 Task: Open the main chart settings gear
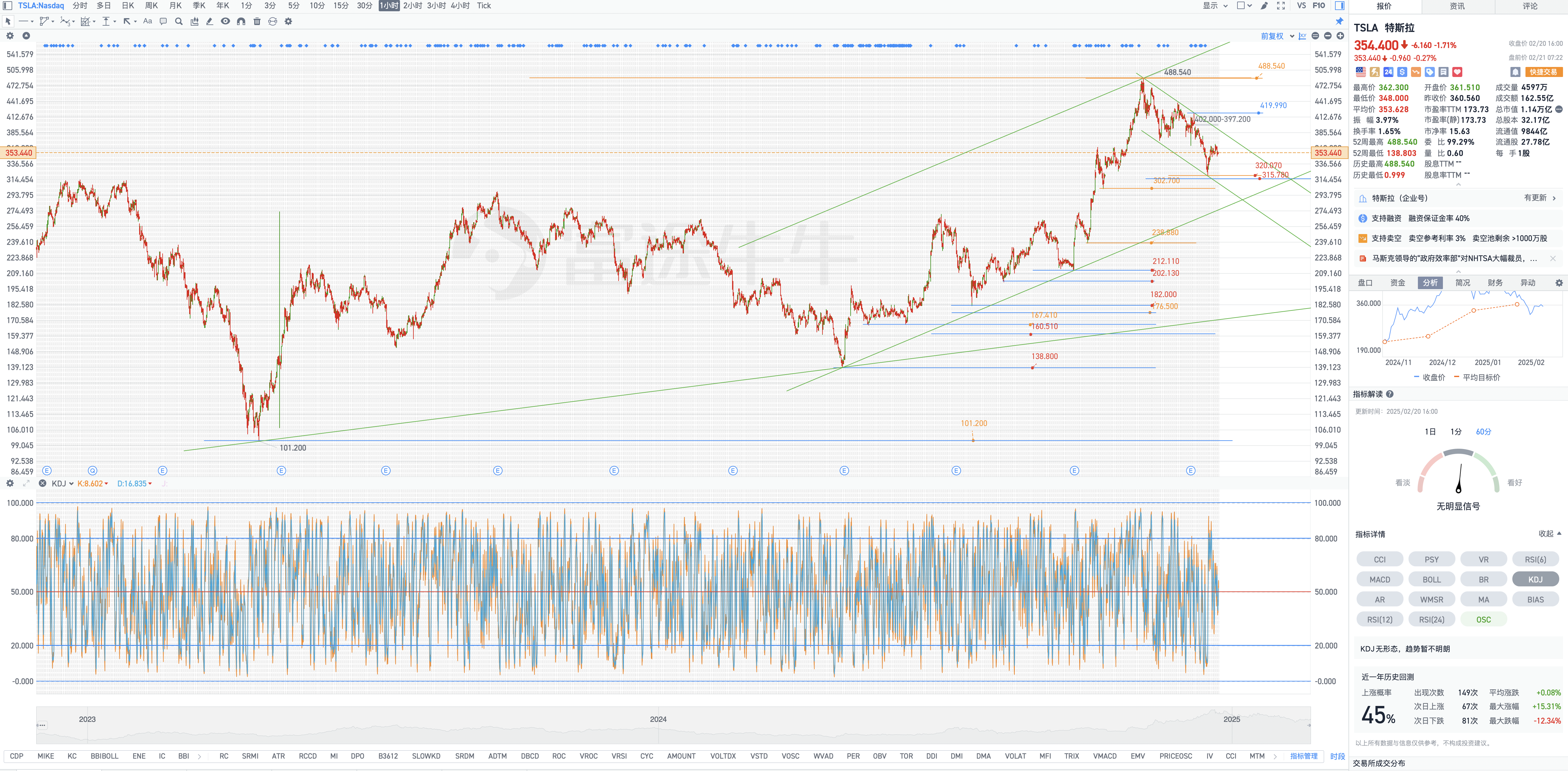coord(10,36)
